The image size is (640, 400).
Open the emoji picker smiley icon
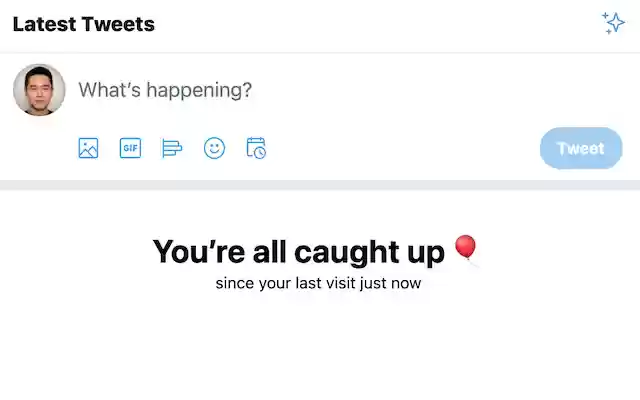coord(214,148)
